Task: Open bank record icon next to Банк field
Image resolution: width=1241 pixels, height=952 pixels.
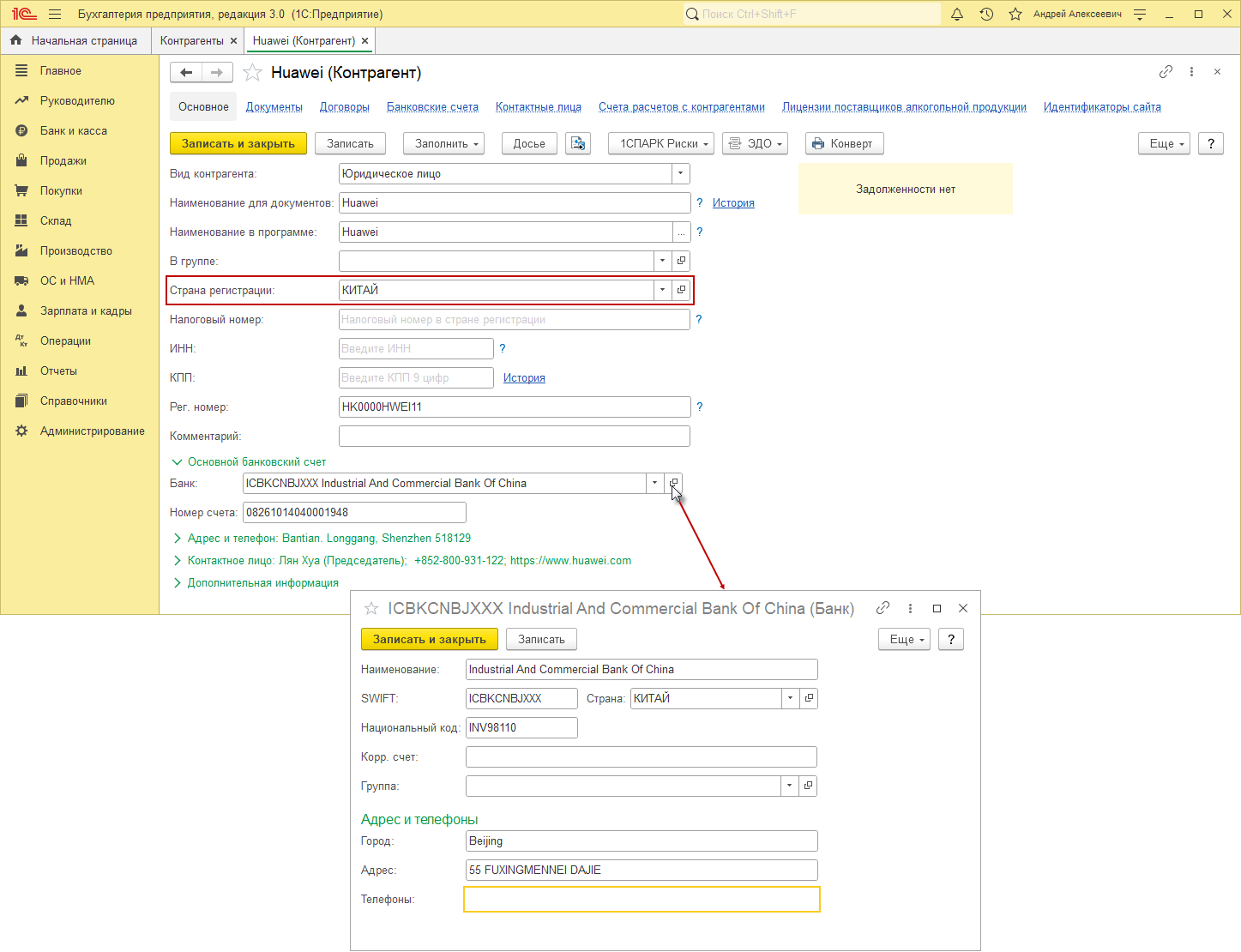Action: click(673, 483)
